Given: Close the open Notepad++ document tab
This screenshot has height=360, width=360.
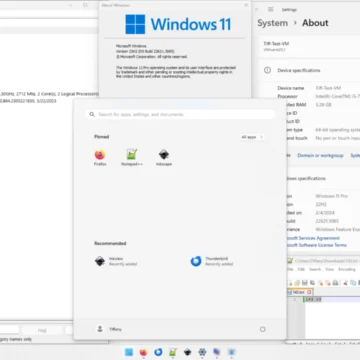Looking at the screenshot, I should (x=309, y=292).
